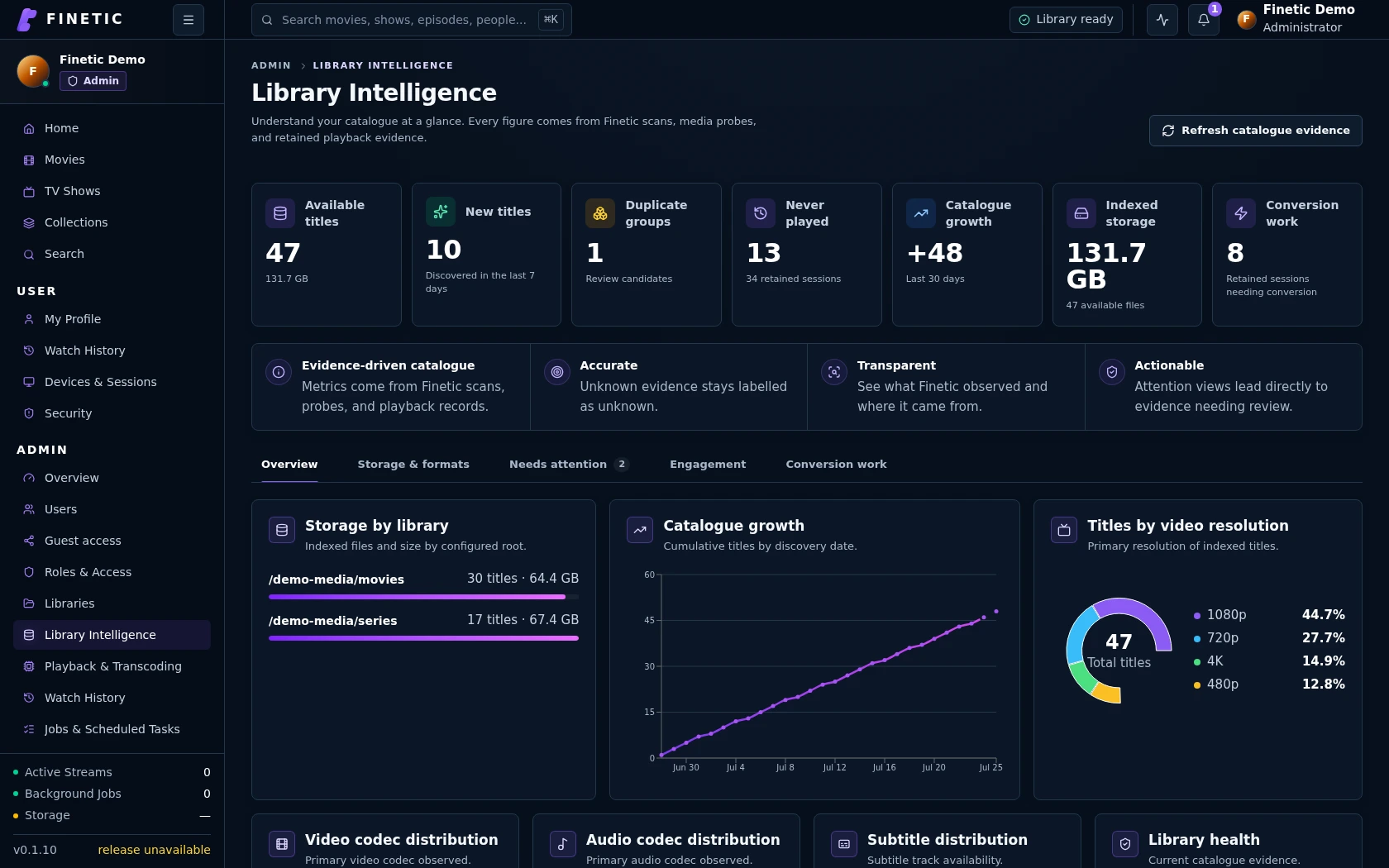The image size is (1389, 868).
Task: Click Refresh catalogue evidence button
Action: [1255, 131]
